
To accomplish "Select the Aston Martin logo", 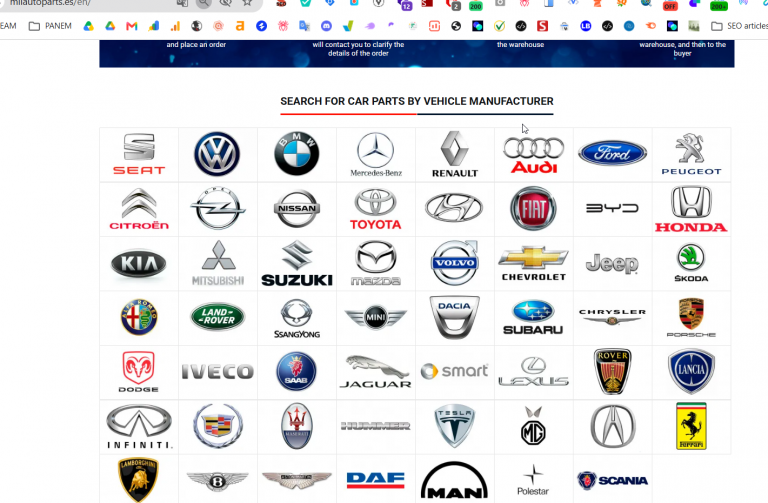I will [x=297, y=480].
